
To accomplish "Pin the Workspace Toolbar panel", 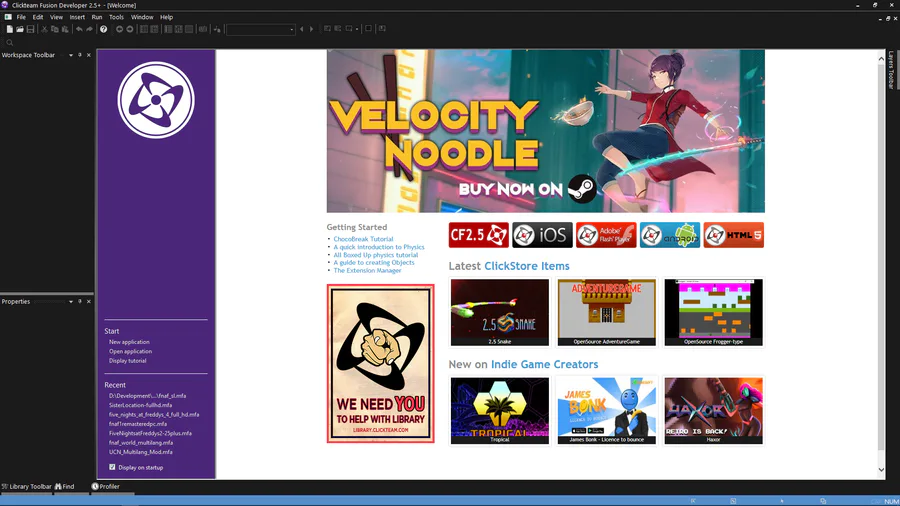I will tap(80, 55).
